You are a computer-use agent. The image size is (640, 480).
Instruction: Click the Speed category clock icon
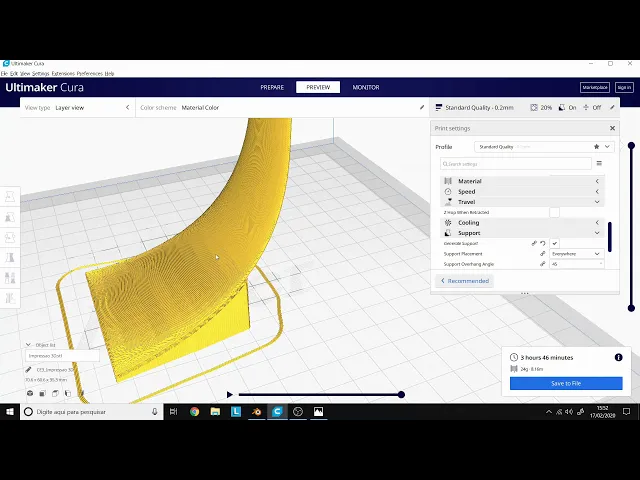tap(448, 191)
